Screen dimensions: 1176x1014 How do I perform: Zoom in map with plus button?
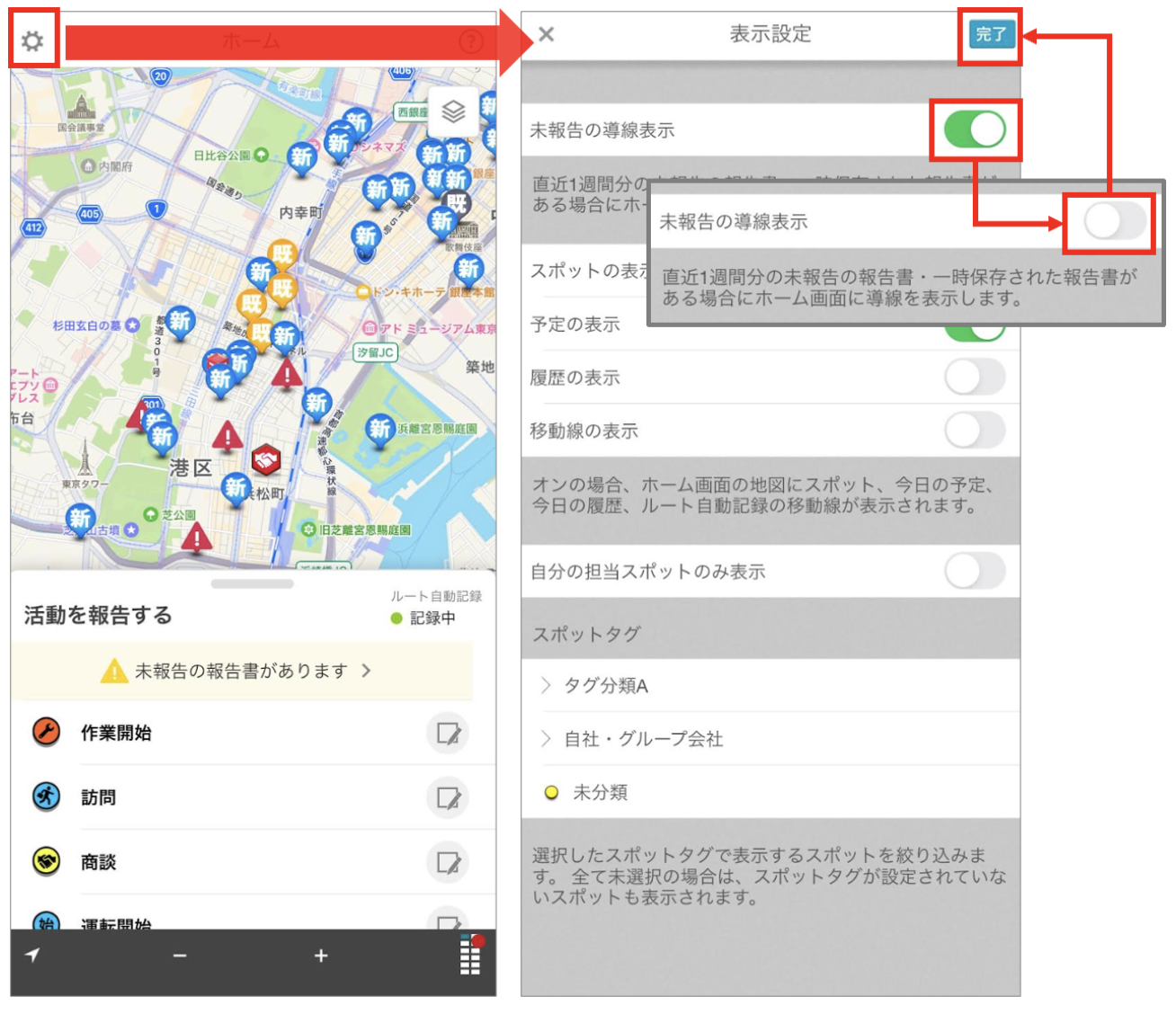coord(321,956)
